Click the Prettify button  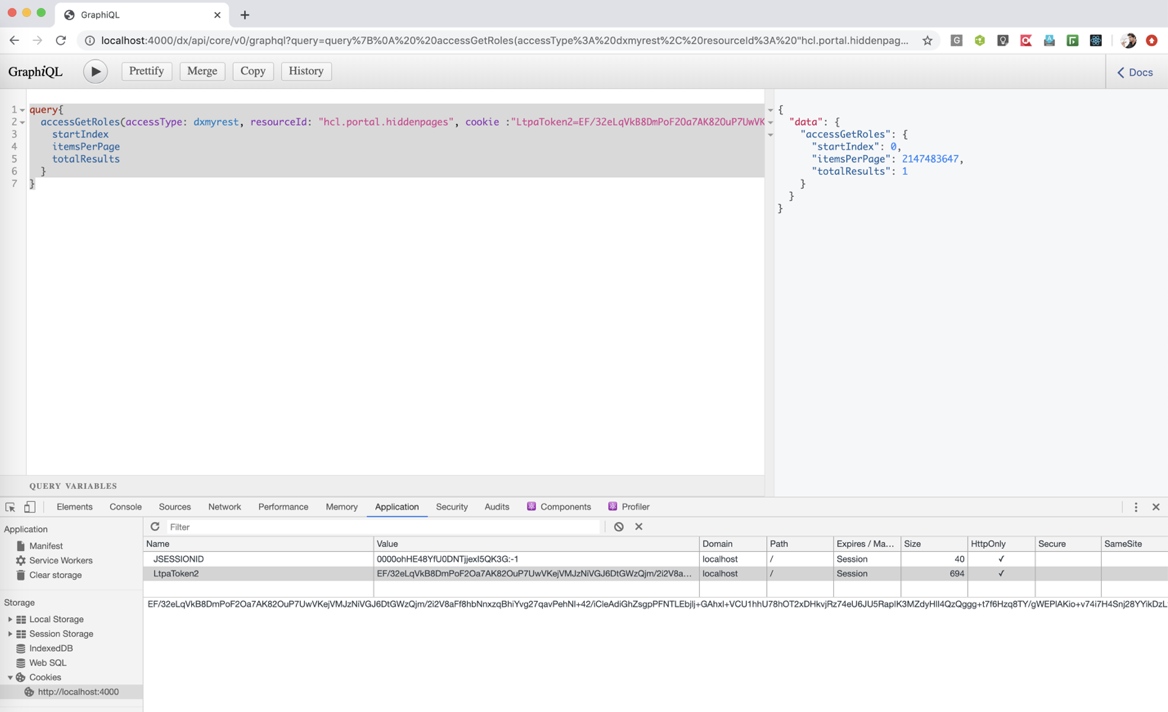click(x=146, y=71)
